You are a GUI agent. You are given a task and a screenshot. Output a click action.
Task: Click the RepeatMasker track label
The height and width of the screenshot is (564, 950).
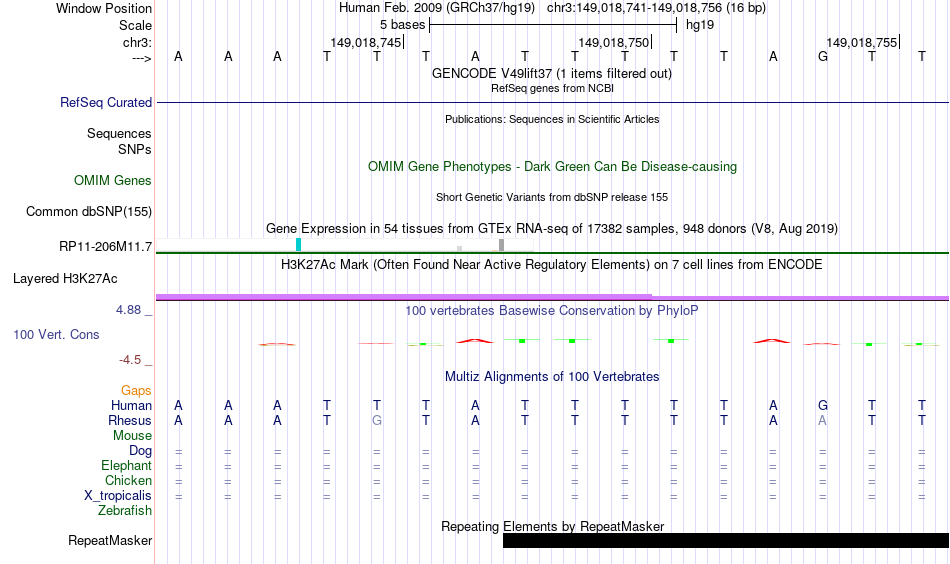coord(110,540)
